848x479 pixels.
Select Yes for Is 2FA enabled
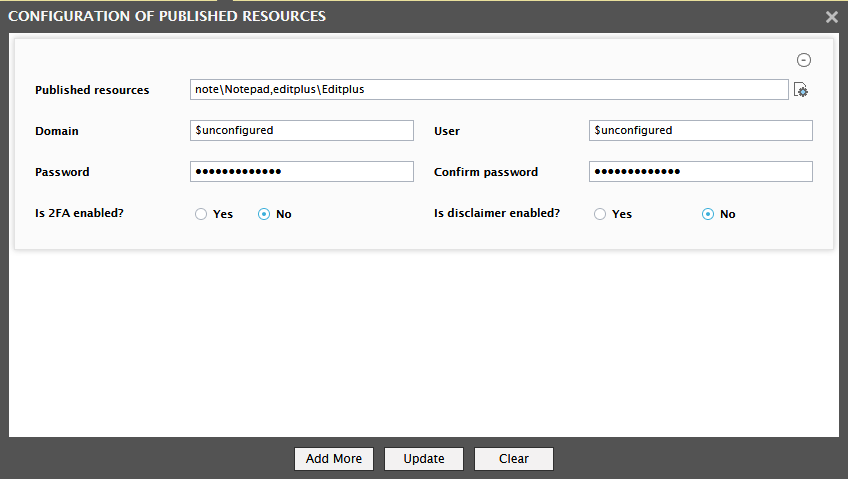click(x=201, y=214)
